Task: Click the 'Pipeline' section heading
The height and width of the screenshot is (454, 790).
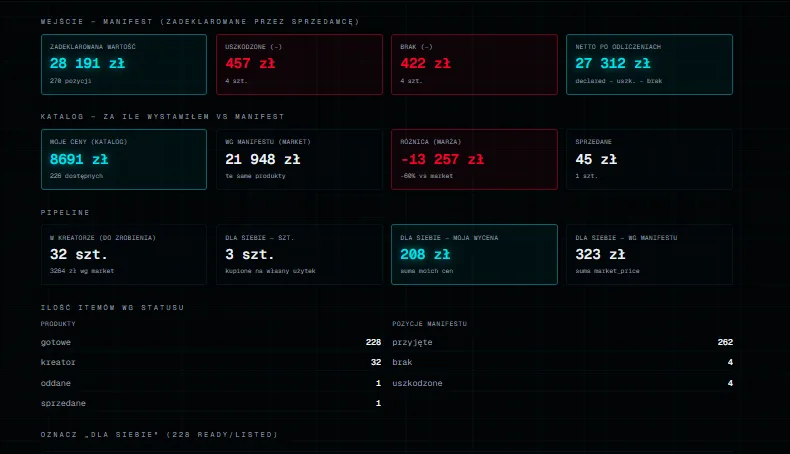Action: point(65,213)
